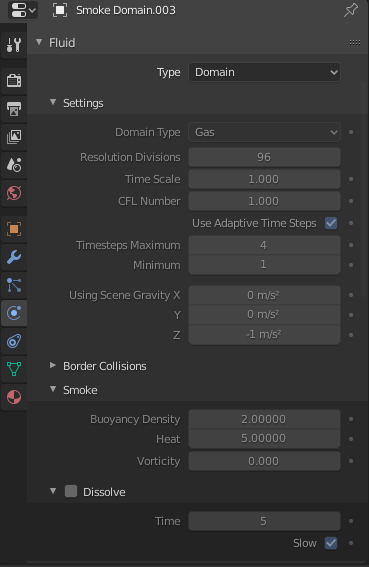The height and width of the screenshot is (567, 369).
Task: Open the Render properties tab
Action: click(x=14, y=80)
